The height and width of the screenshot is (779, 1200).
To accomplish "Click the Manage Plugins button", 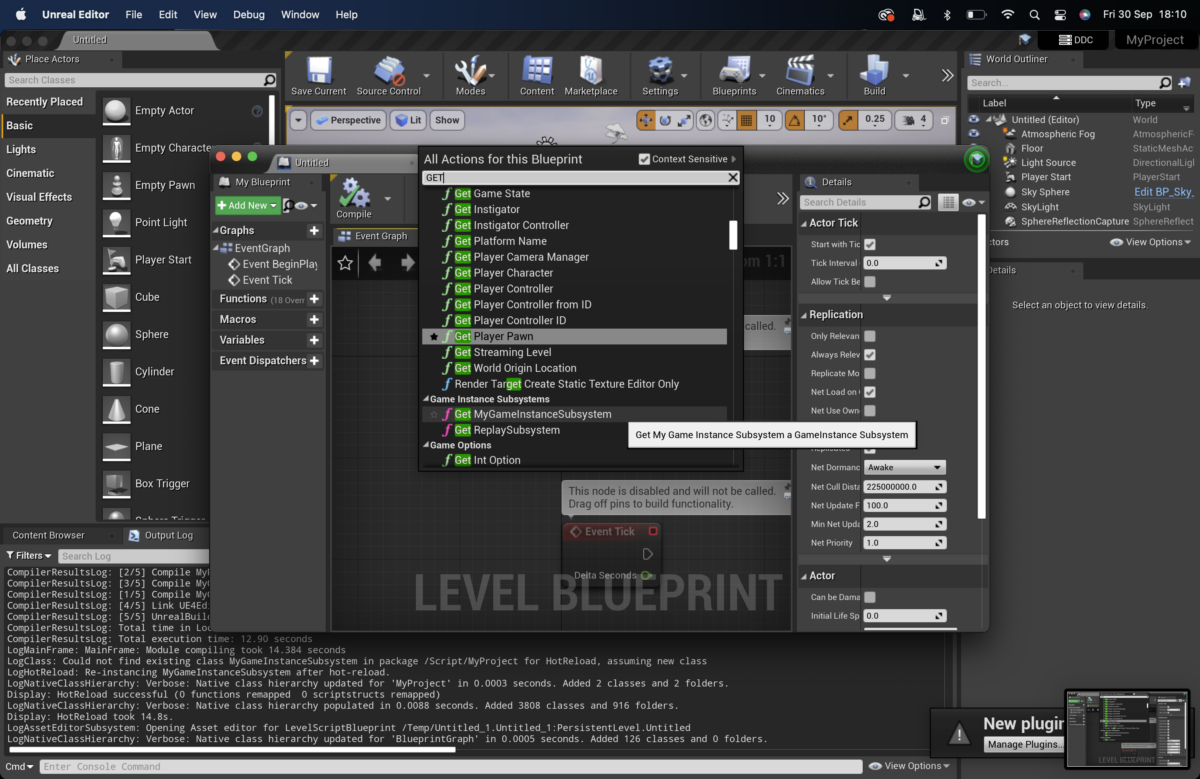I will point(1023,744).
